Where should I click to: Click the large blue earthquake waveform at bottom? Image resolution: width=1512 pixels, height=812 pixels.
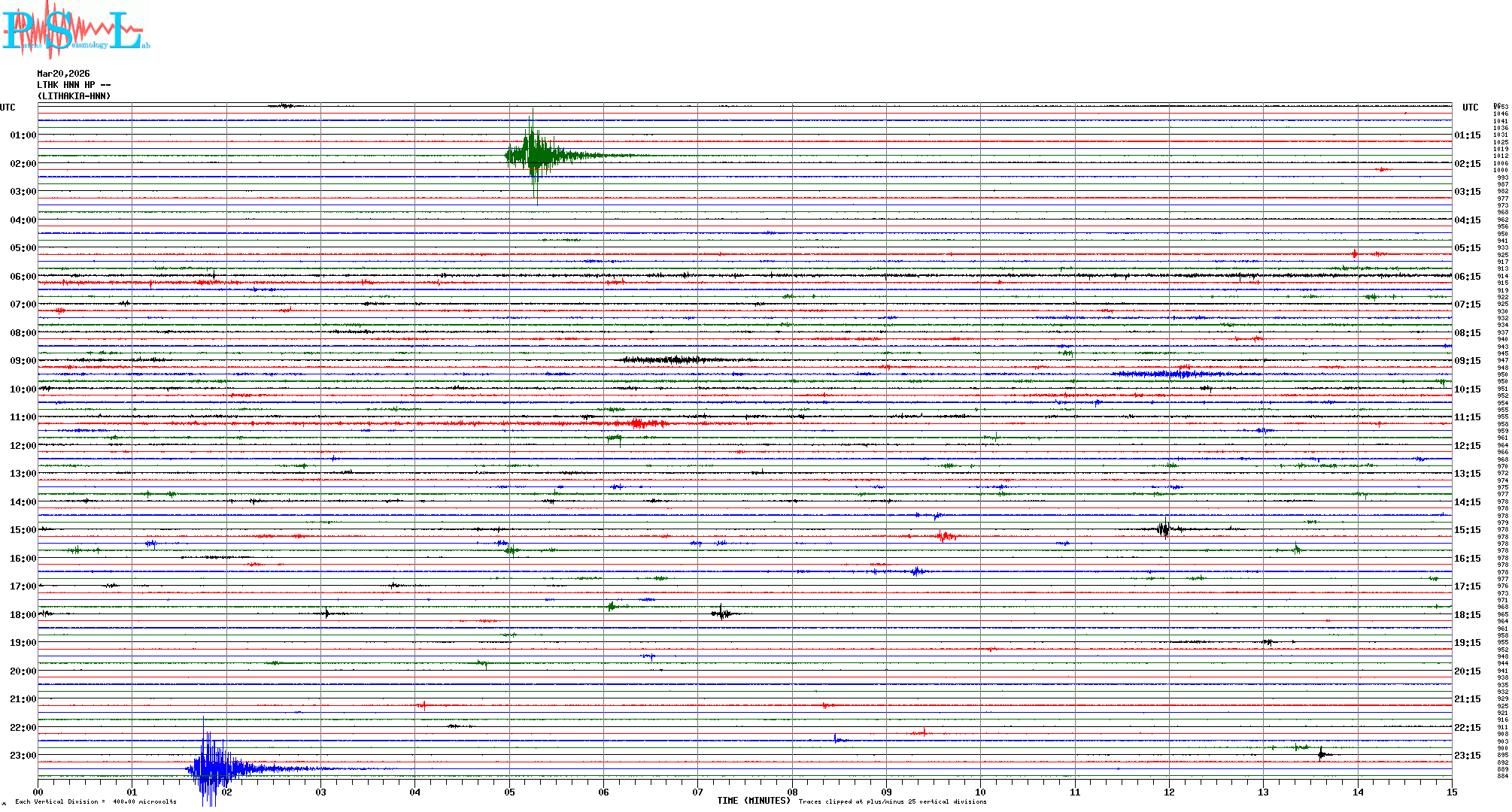coord(209,768)
